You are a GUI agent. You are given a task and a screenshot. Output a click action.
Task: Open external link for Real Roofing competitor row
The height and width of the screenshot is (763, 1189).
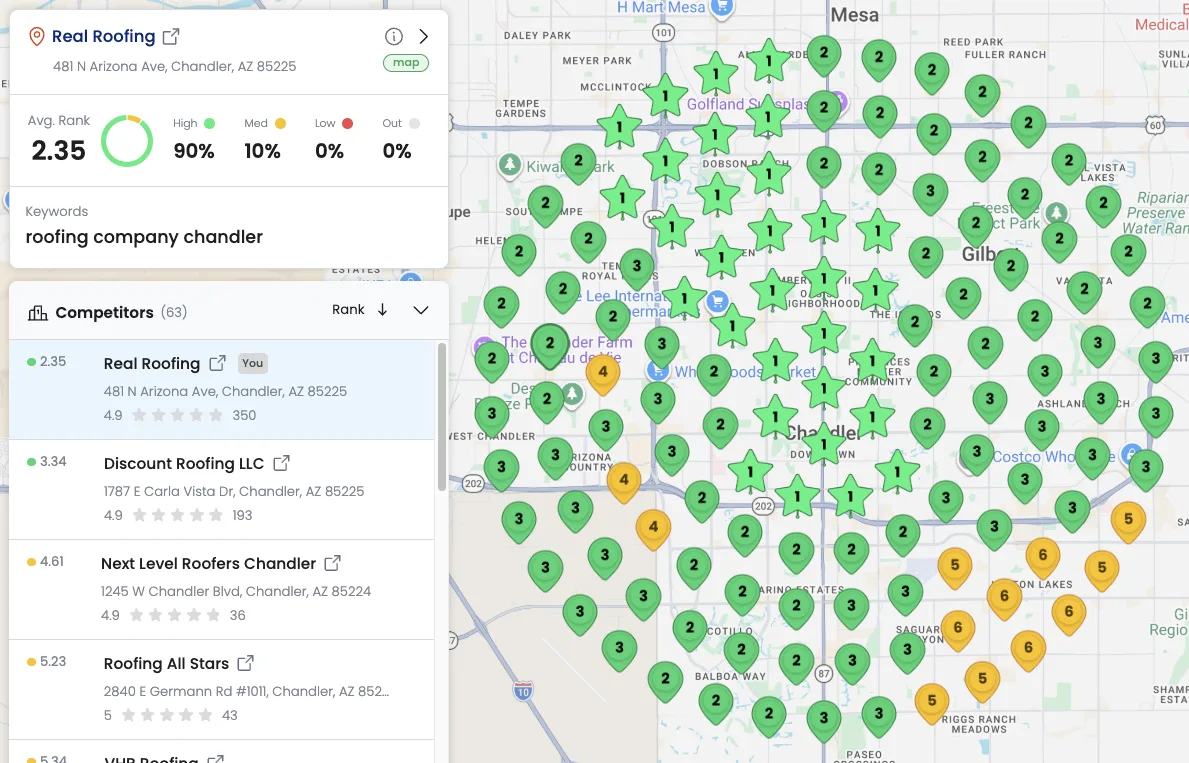pos(218,363)
